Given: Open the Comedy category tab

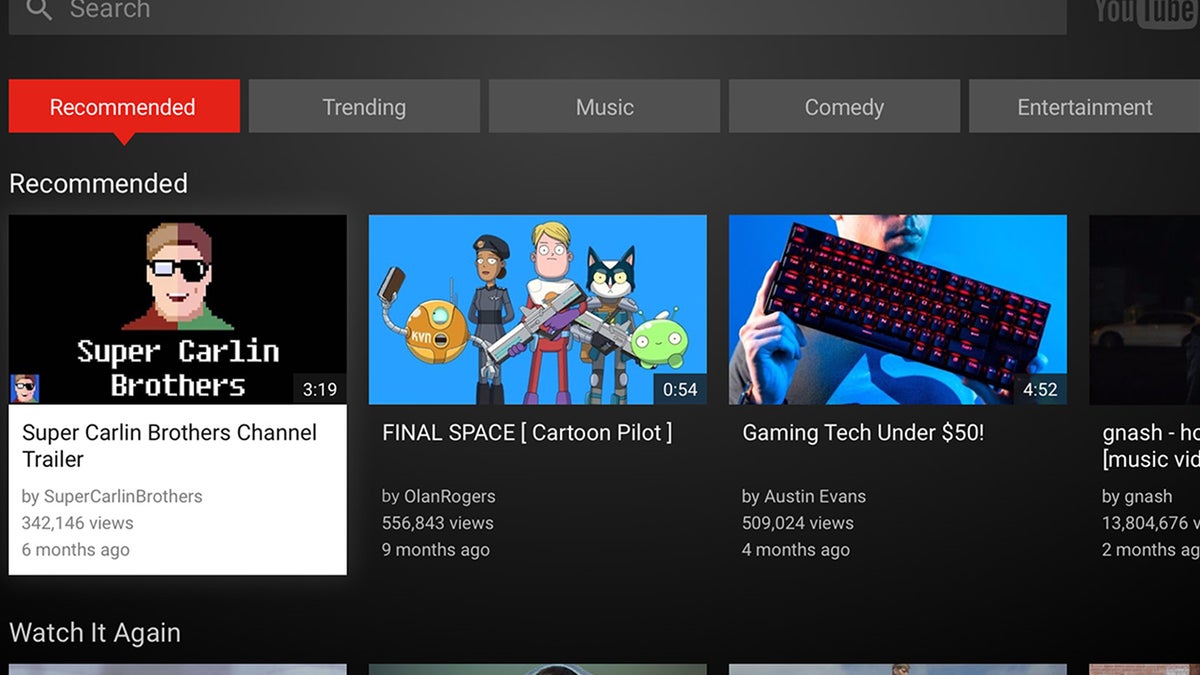Looking at the screenshot, I should [x=844, y=107].
